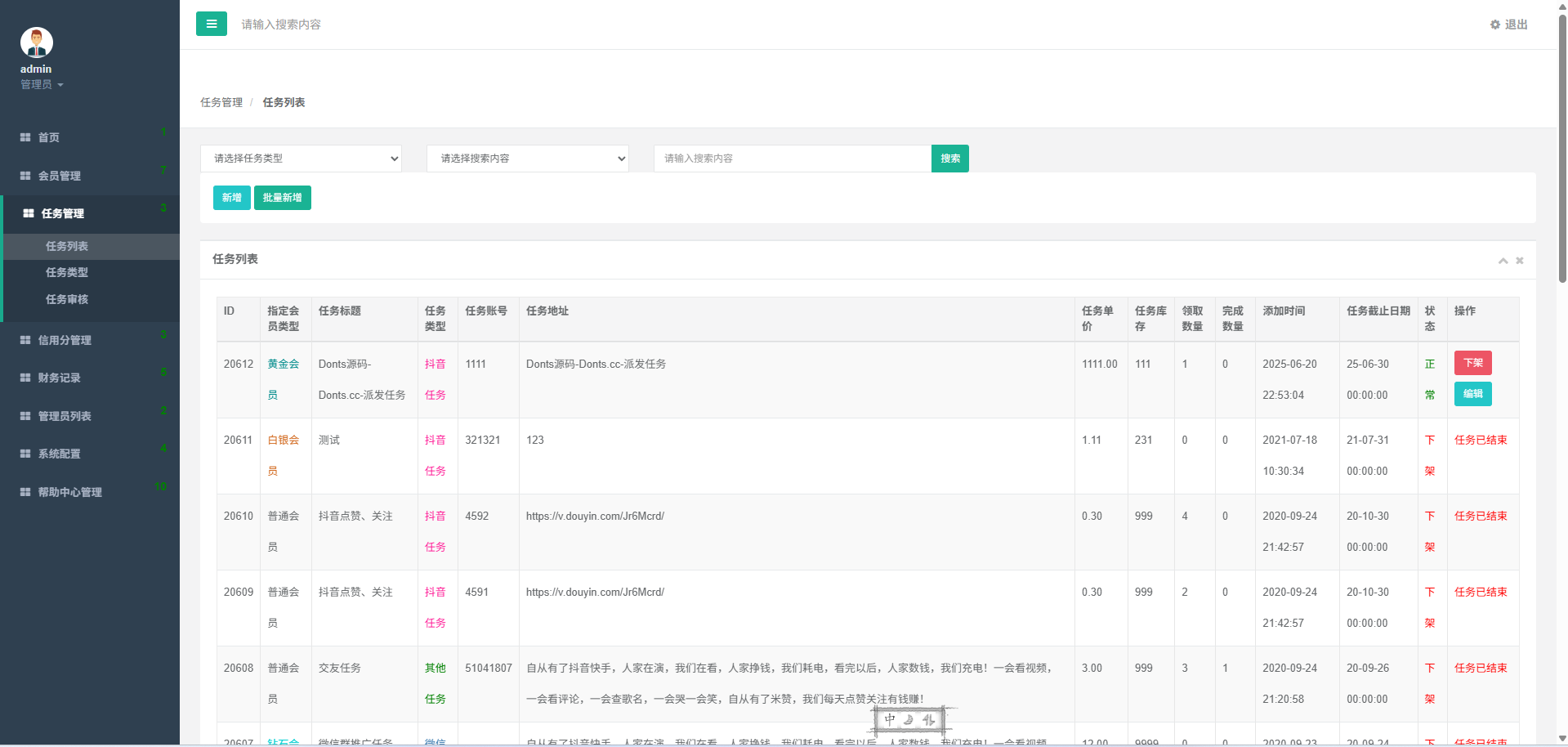Open the 管理员 user dropdown caret
This screenshot has height=747, width=1568.
pyautogui.click(x=60, y=85)
